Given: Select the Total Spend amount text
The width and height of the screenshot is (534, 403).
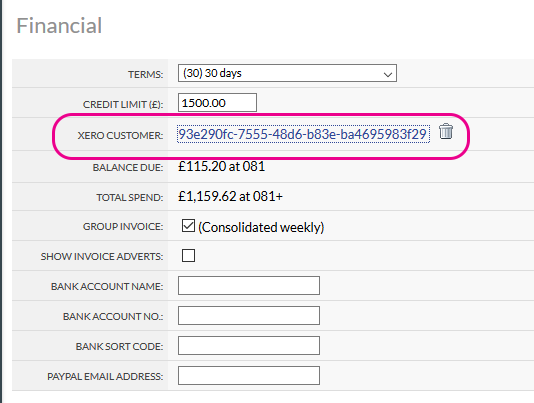Looking at the screenshot, I should click(230, 197).
